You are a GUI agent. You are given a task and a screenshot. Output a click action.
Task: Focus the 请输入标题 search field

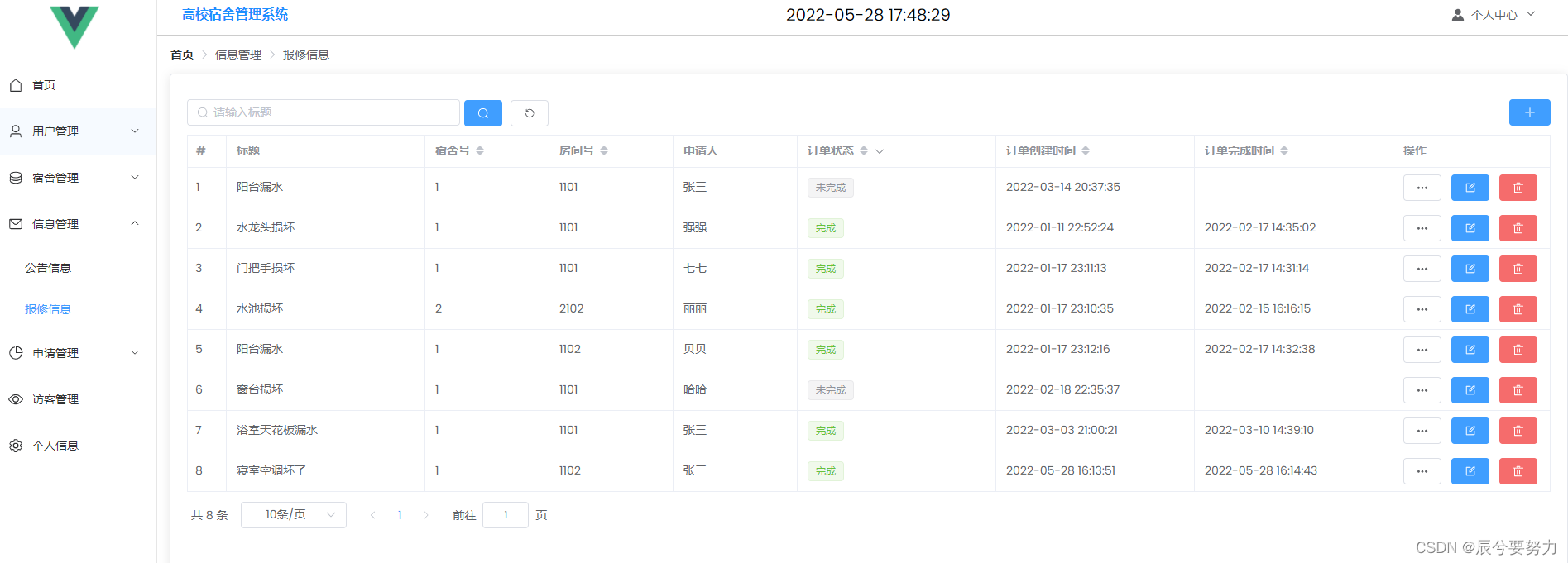(x=324, y=112)
